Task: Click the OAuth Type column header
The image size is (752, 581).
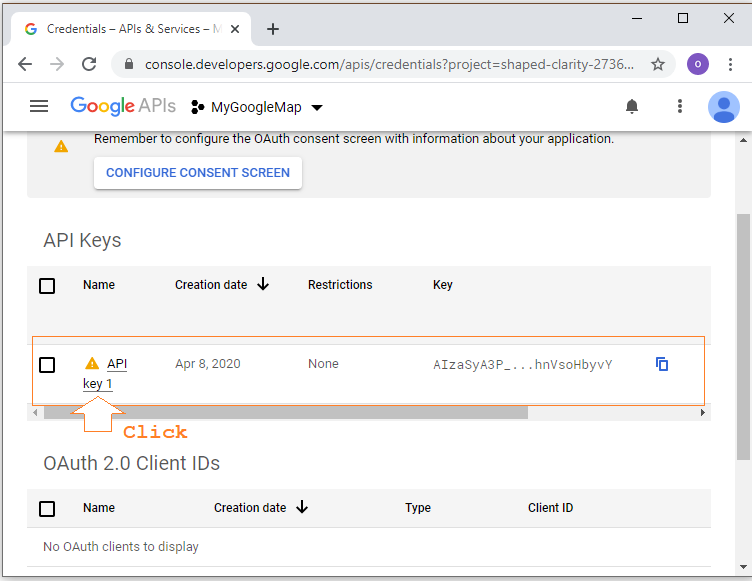Action: coord(418,508)
